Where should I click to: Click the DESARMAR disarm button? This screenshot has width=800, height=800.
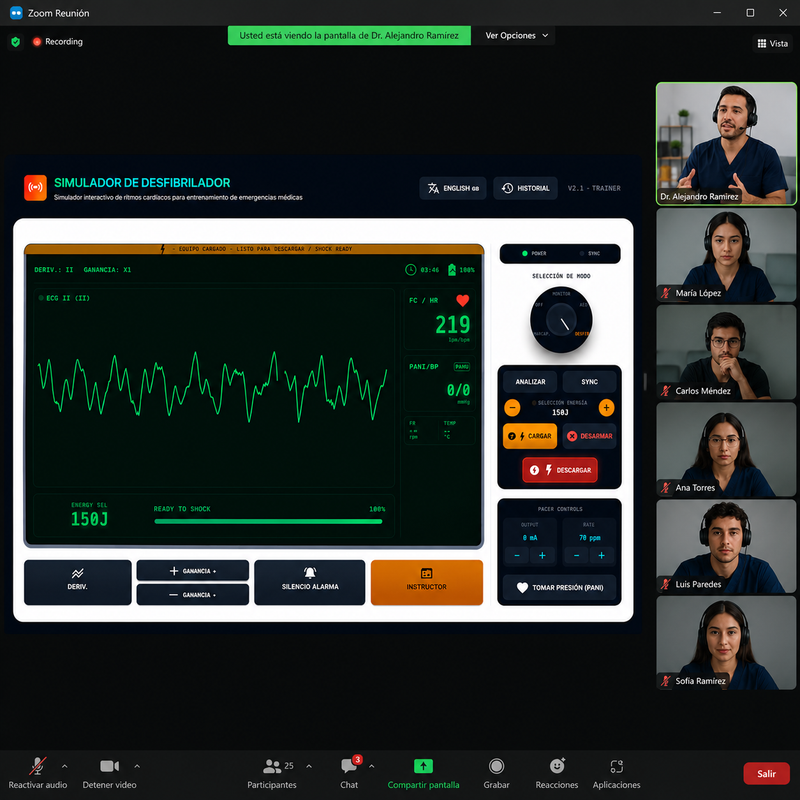coord(589,436)
